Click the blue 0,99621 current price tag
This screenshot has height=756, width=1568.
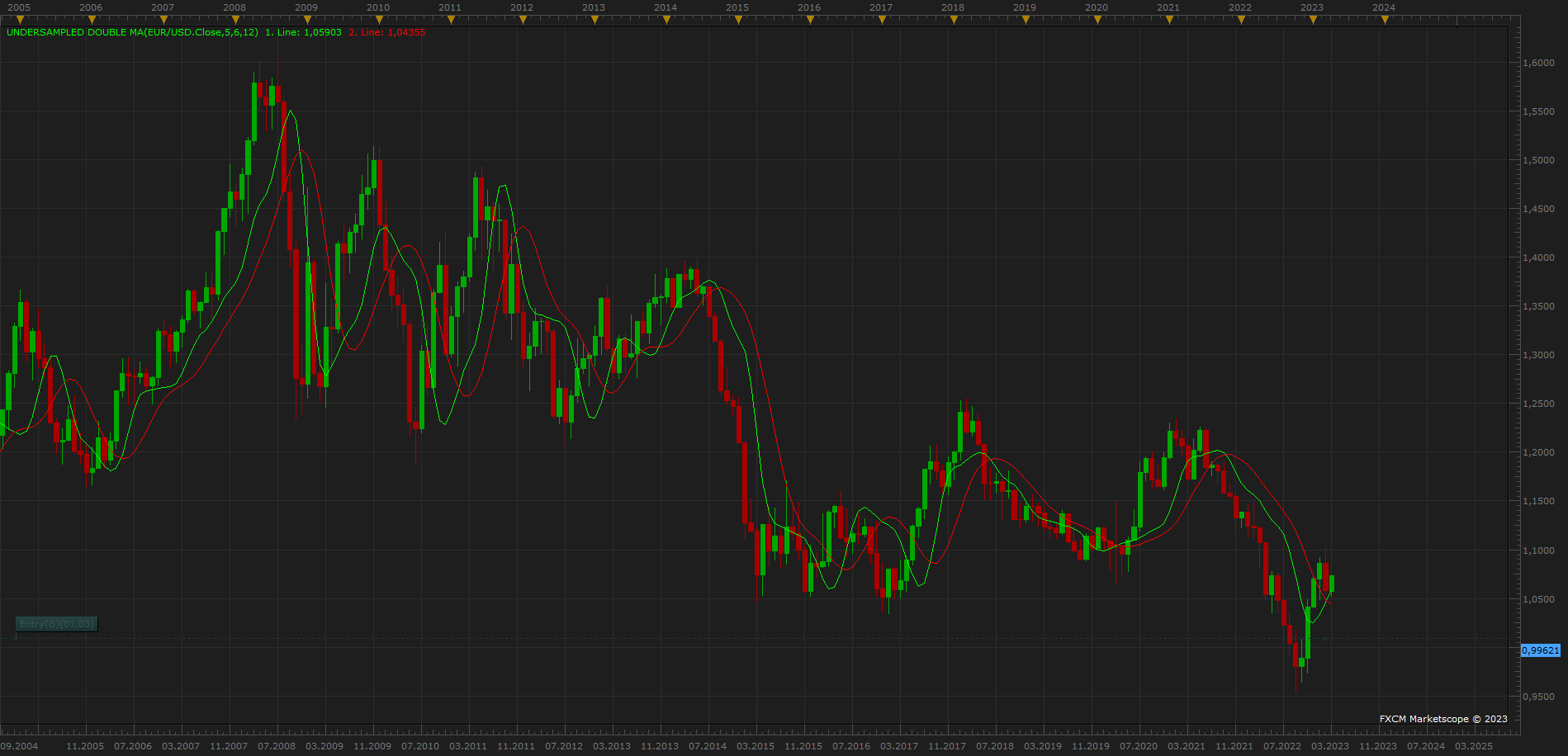pos(1541,650)
